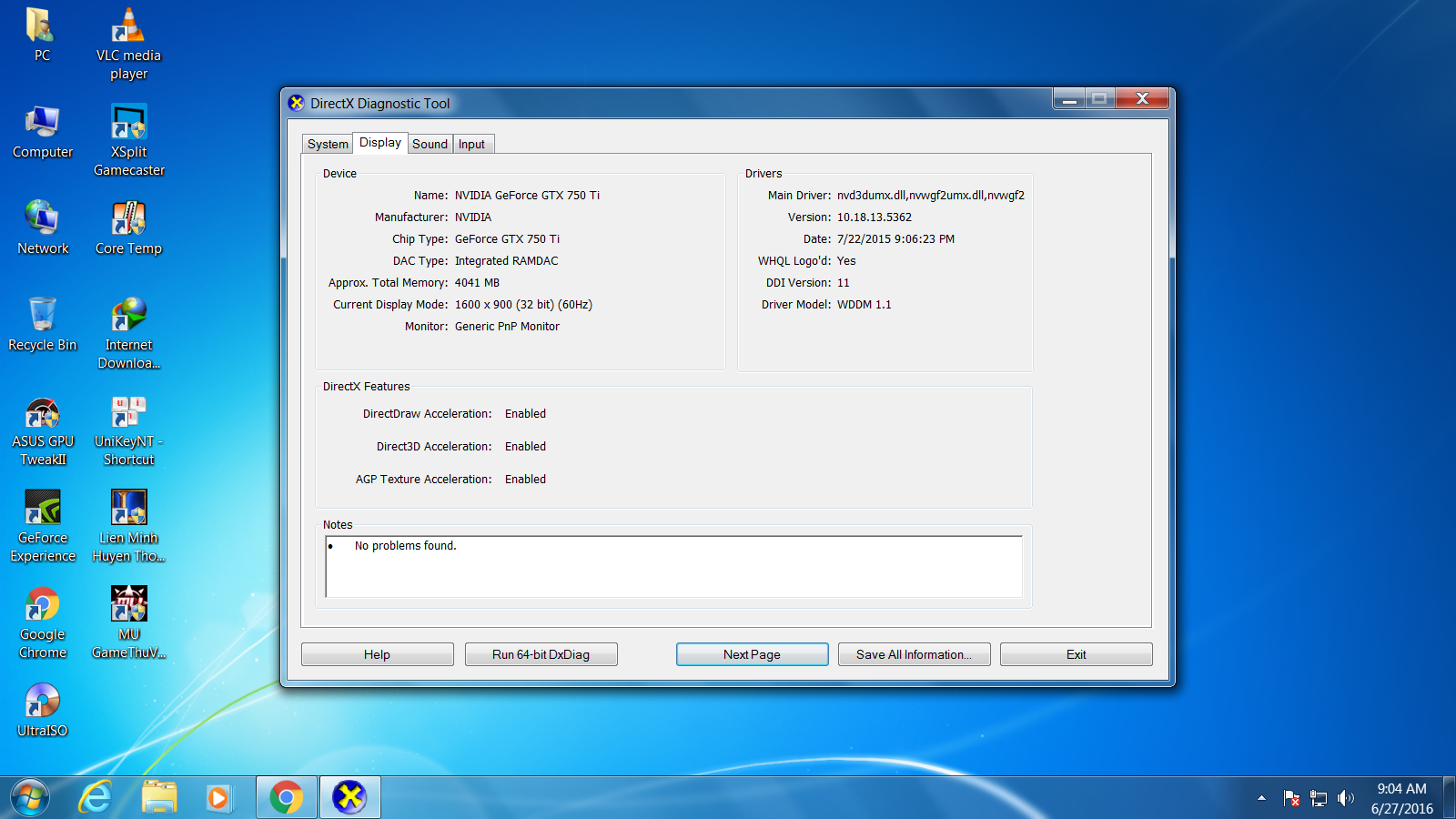Image resolution: width=1456 pixels, height=819 pixels.
Task: Launch Google Chrome desktop shortcut
Action: pyautogui.click(x=42, y=622)
